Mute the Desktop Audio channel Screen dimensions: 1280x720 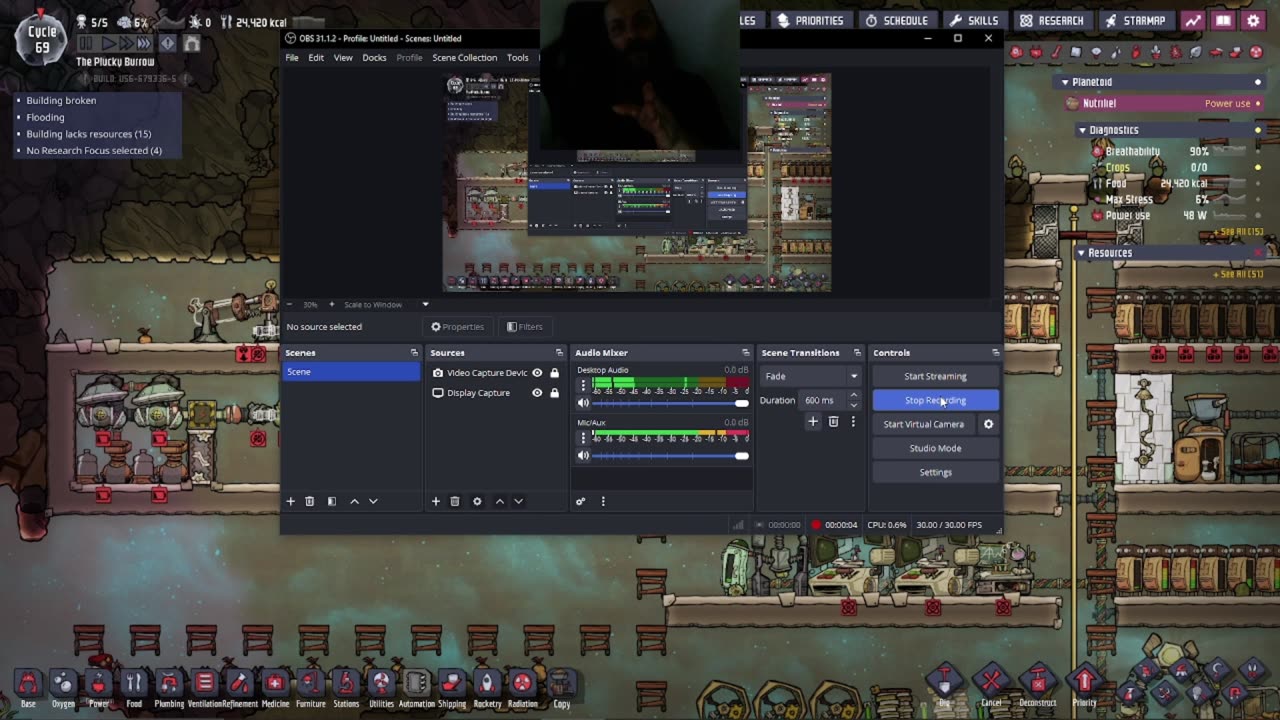click(x=584, y=403)
